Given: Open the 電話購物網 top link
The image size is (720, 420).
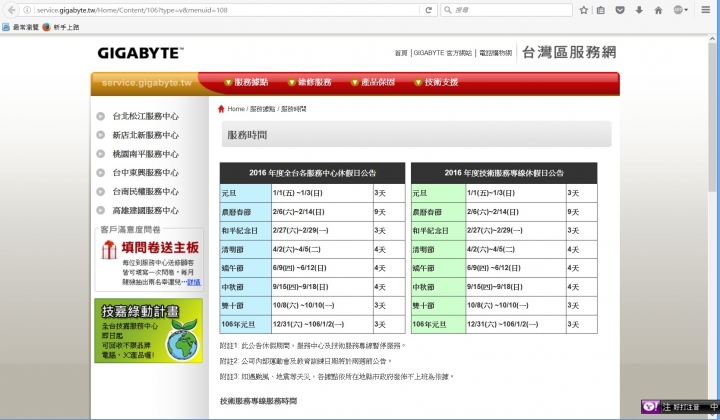Looking at the screenshot, I should coord(495,53).
